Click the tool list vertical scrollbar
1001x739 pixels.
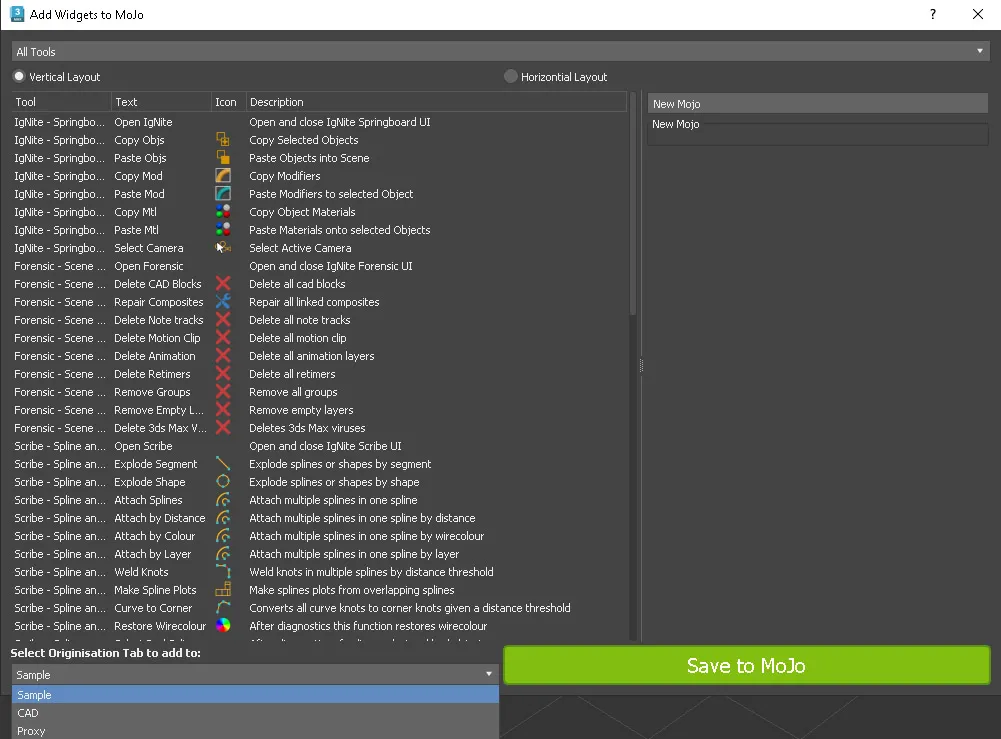(633, 204)
